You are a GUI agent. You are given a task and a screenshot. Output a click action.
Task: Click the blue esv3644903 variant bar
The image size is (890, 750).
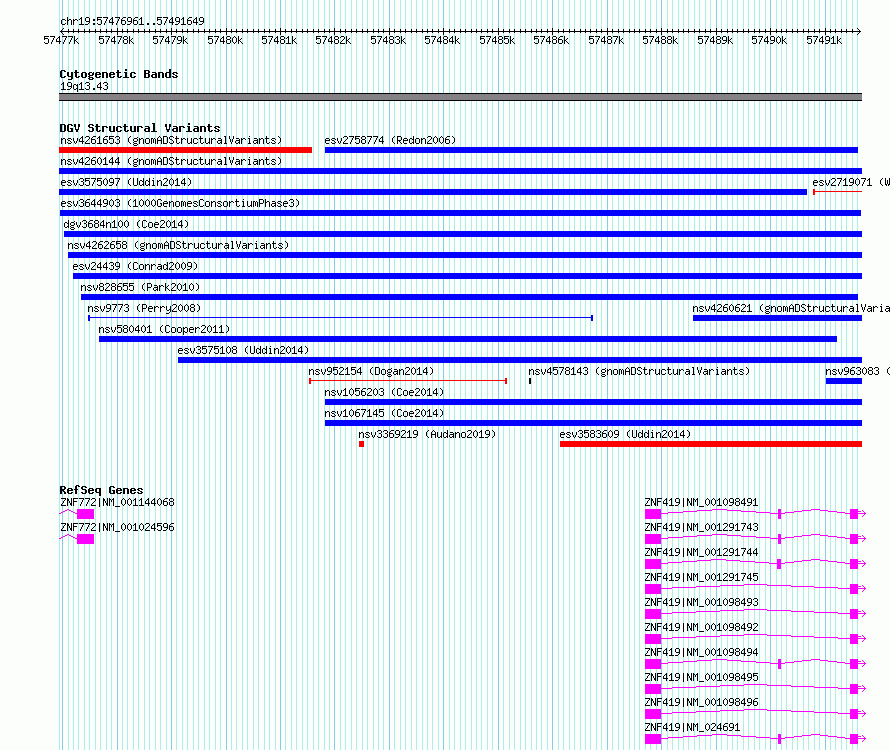(x=460, y=213)
